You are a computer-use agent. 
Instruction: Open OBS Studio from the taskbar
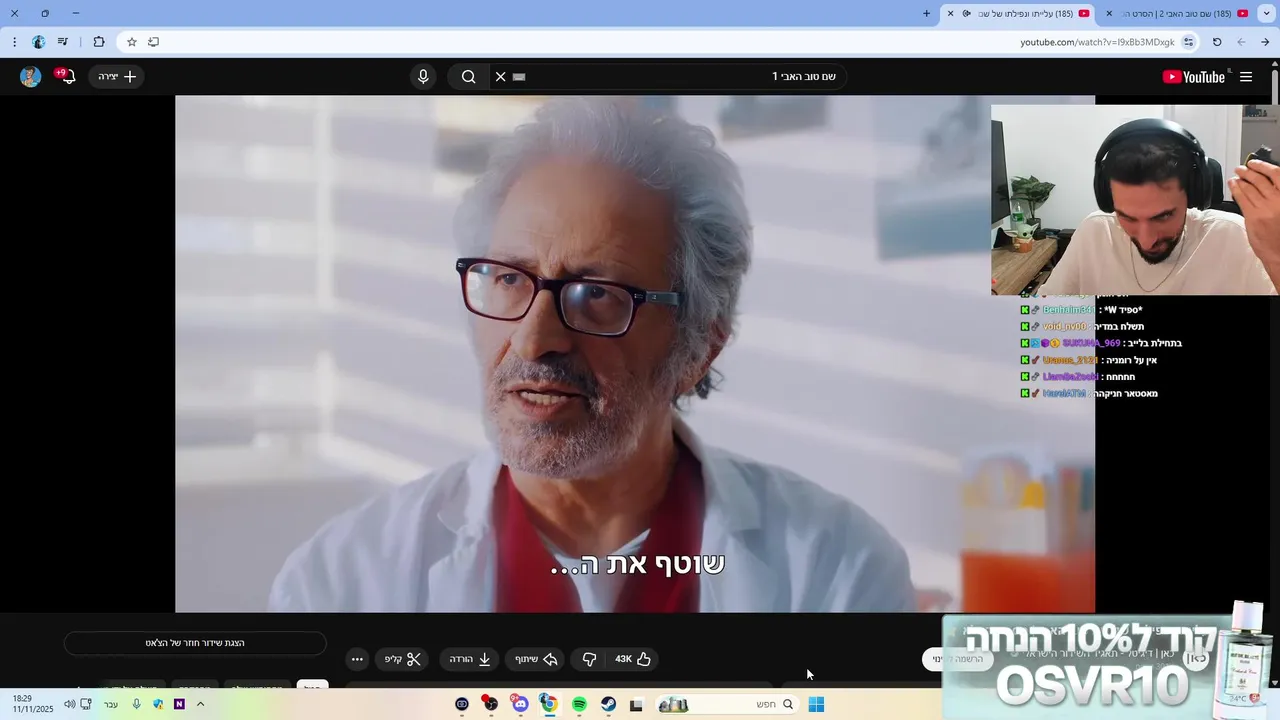click(x=490, y=705)
